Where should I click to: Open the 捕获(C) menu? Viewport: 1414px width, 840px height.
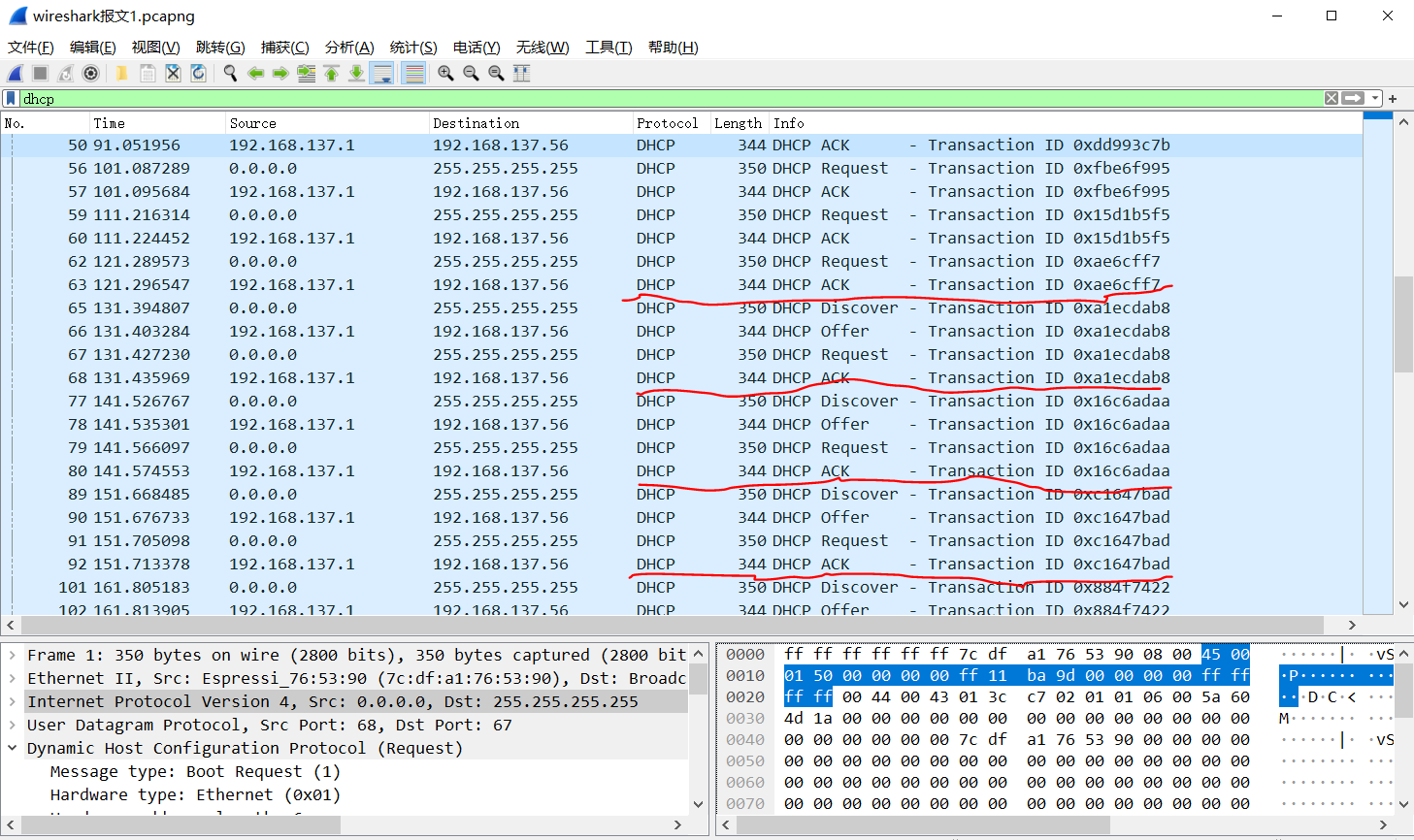[284, 47]
